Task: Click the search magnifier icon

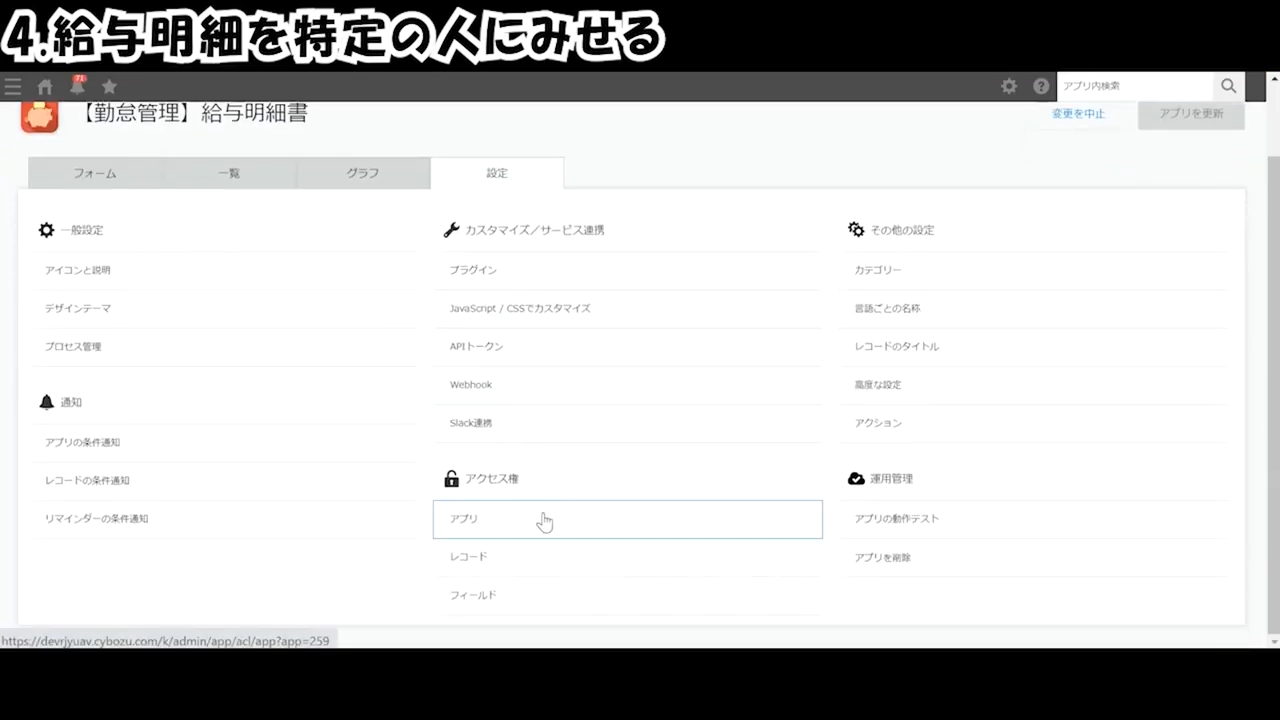Action: click(x=1229, y=86)
